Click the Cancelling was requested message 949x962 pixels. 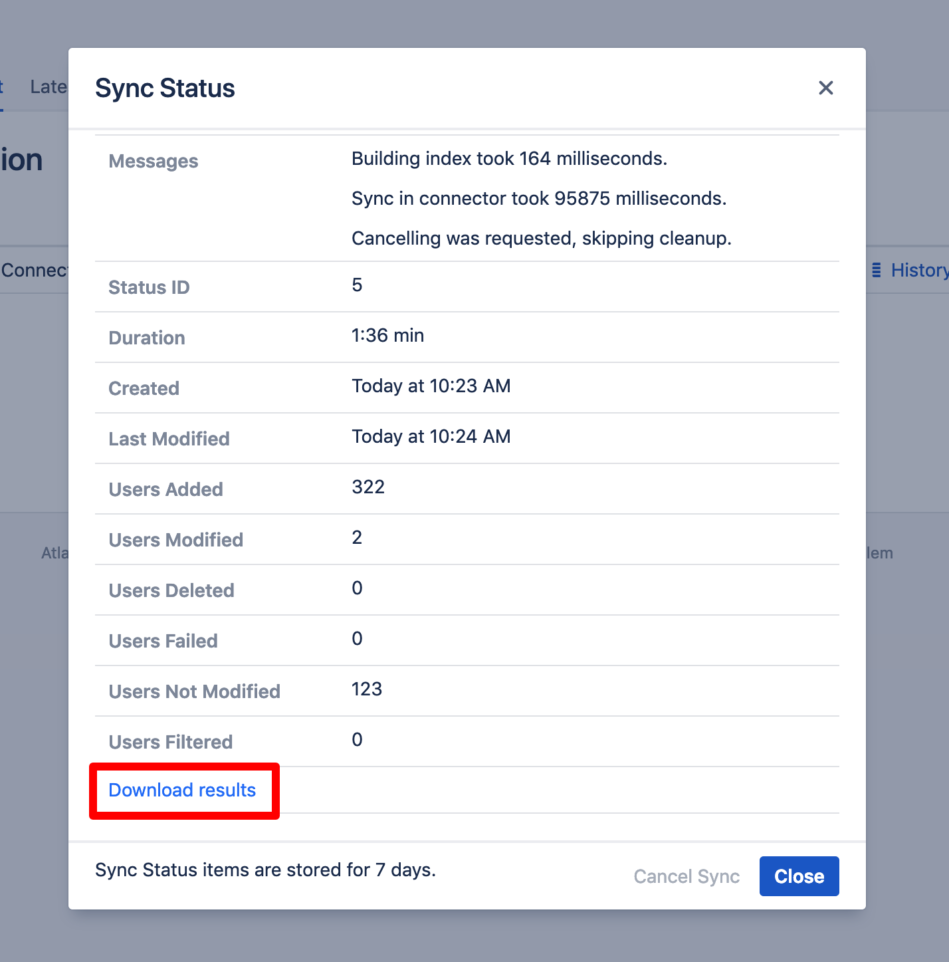[x=542, y=238]
